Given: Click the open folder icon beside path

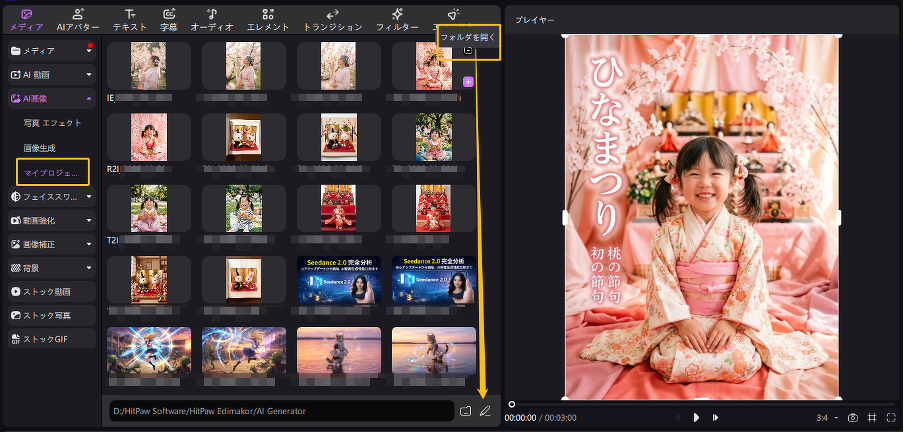Looking at the screenshot, I should coord(465,411).
